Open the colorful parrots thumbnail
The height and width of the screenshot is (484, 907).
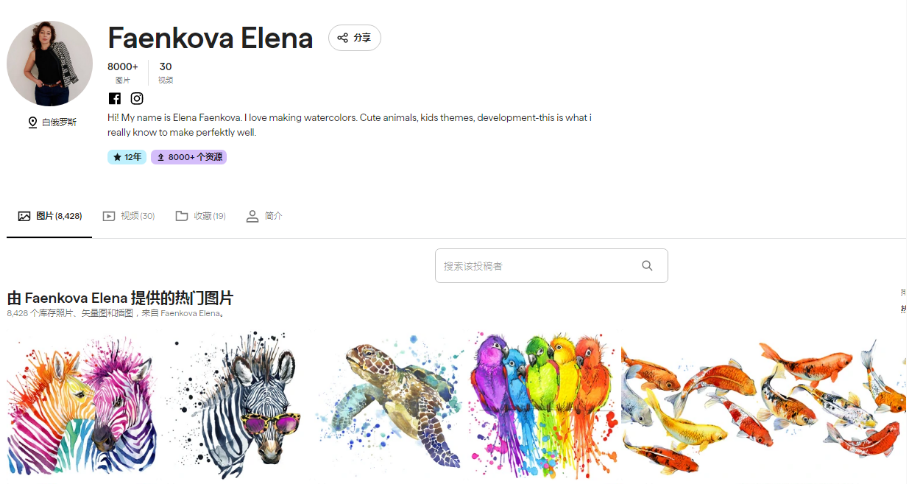tap(543, 405)
